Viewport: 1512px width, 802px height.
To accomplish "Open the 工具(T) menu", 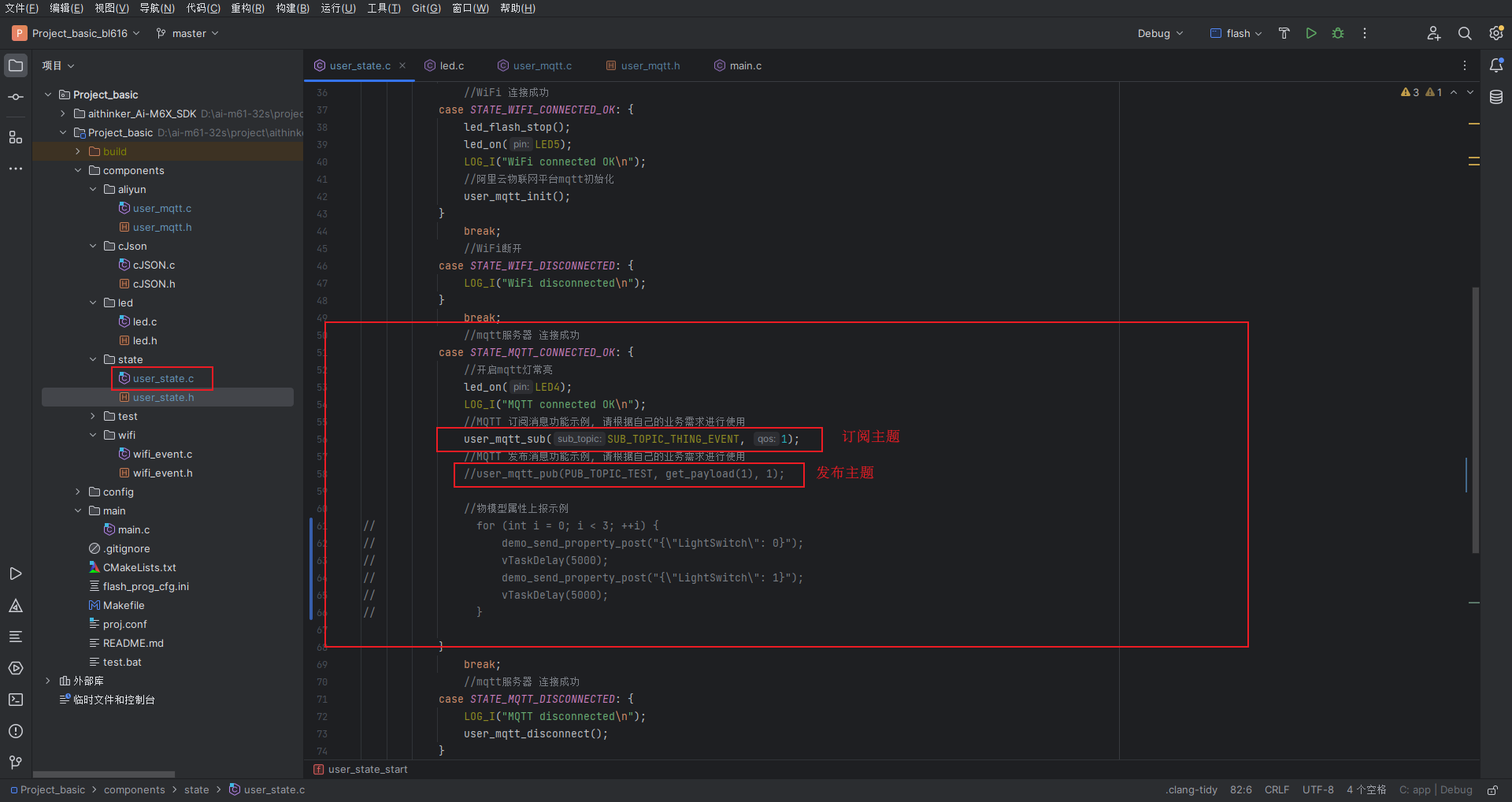I will tap(384, 8).
